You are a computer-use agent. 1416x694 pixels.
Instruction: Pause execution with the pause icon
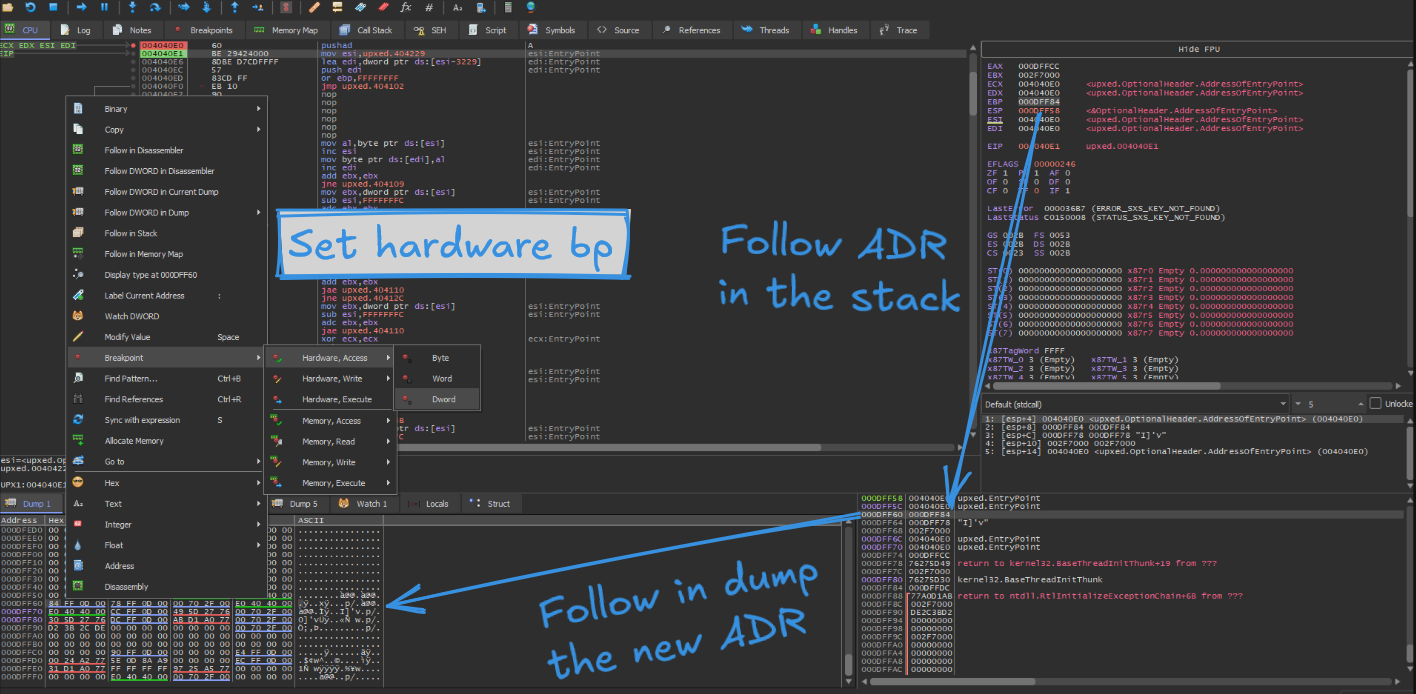(103, 7)
